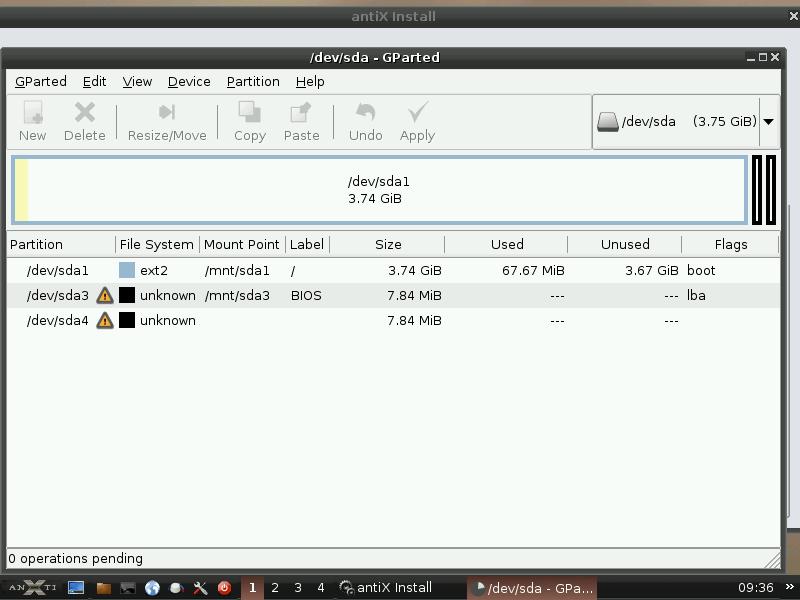Click the Undo operation toolbar icon

(x=366, y=112)
